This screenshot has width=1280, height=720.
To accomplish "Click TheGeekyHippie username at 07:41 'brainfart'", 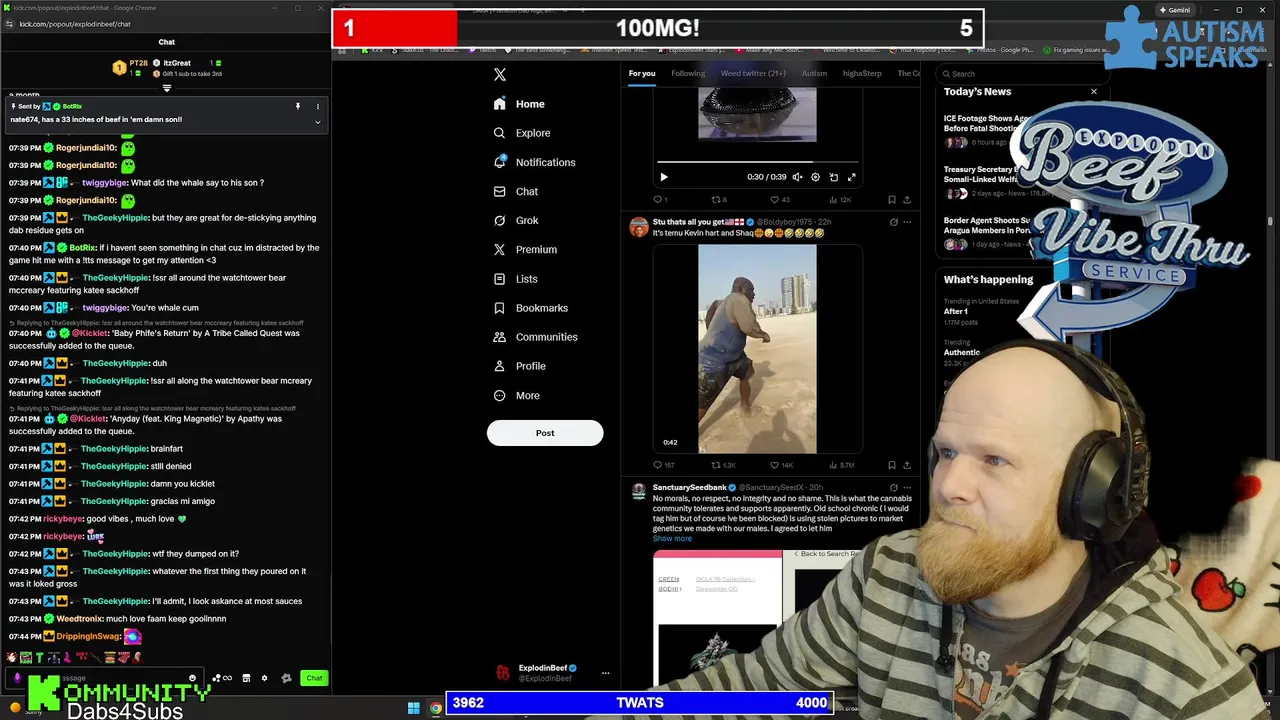I will [113, 449].
